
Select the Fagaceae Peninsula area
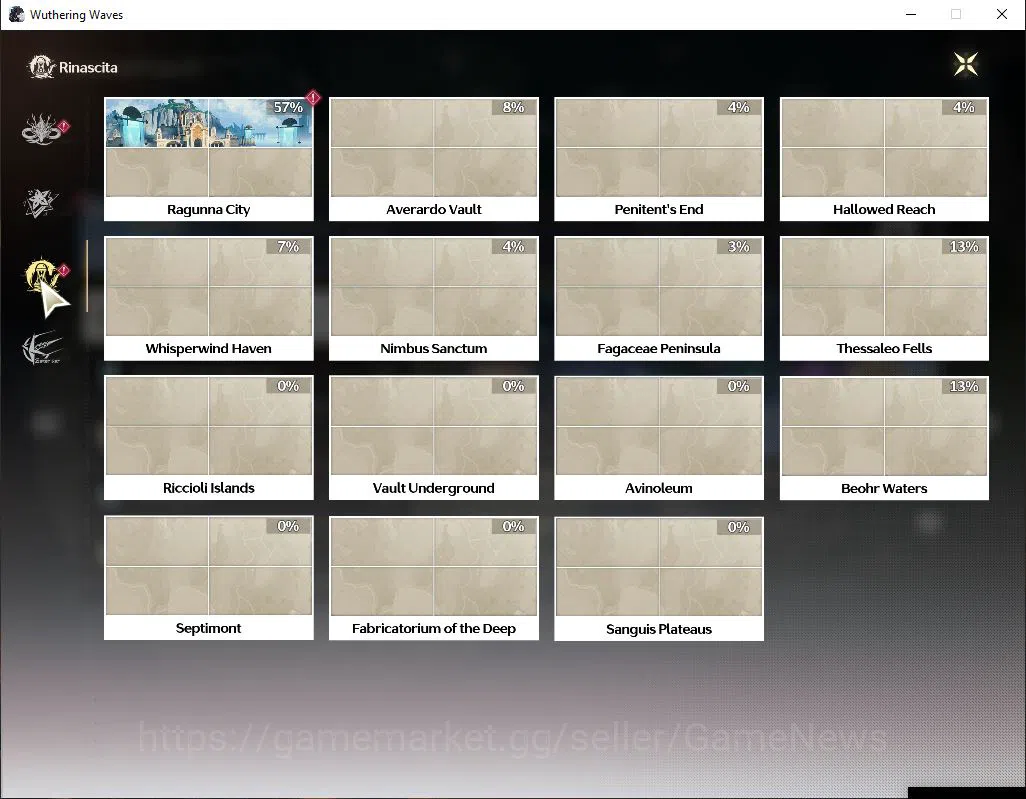tap(659, 298)
